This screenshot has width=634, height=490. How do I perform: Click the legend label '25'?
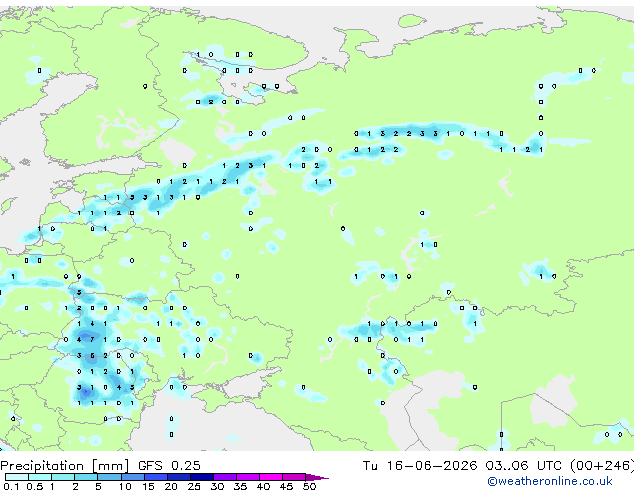(x=194, y=486)
